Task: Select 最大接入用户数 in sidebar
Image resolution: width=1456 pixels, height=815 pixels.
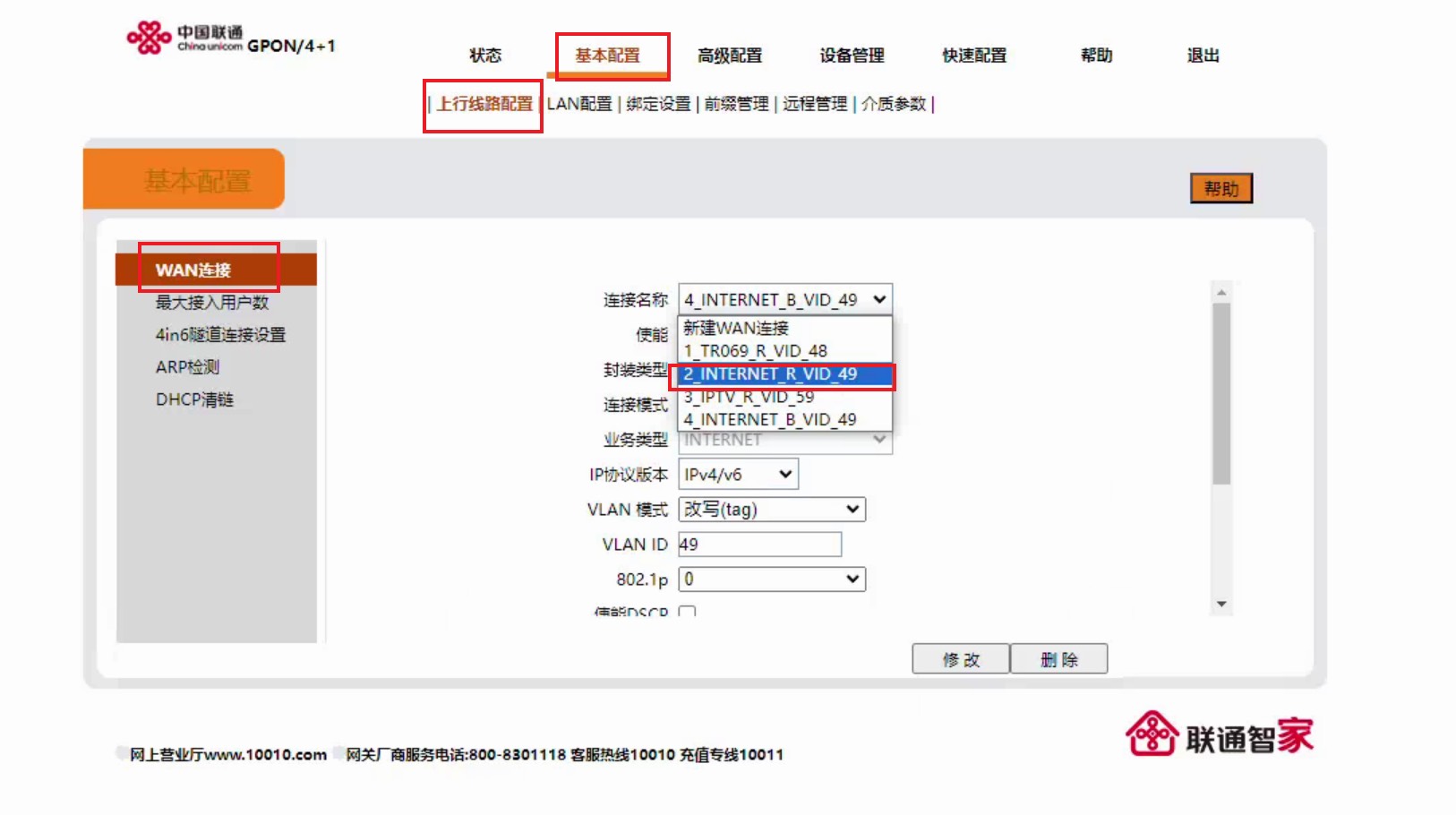Action: (x=212, y=303)
